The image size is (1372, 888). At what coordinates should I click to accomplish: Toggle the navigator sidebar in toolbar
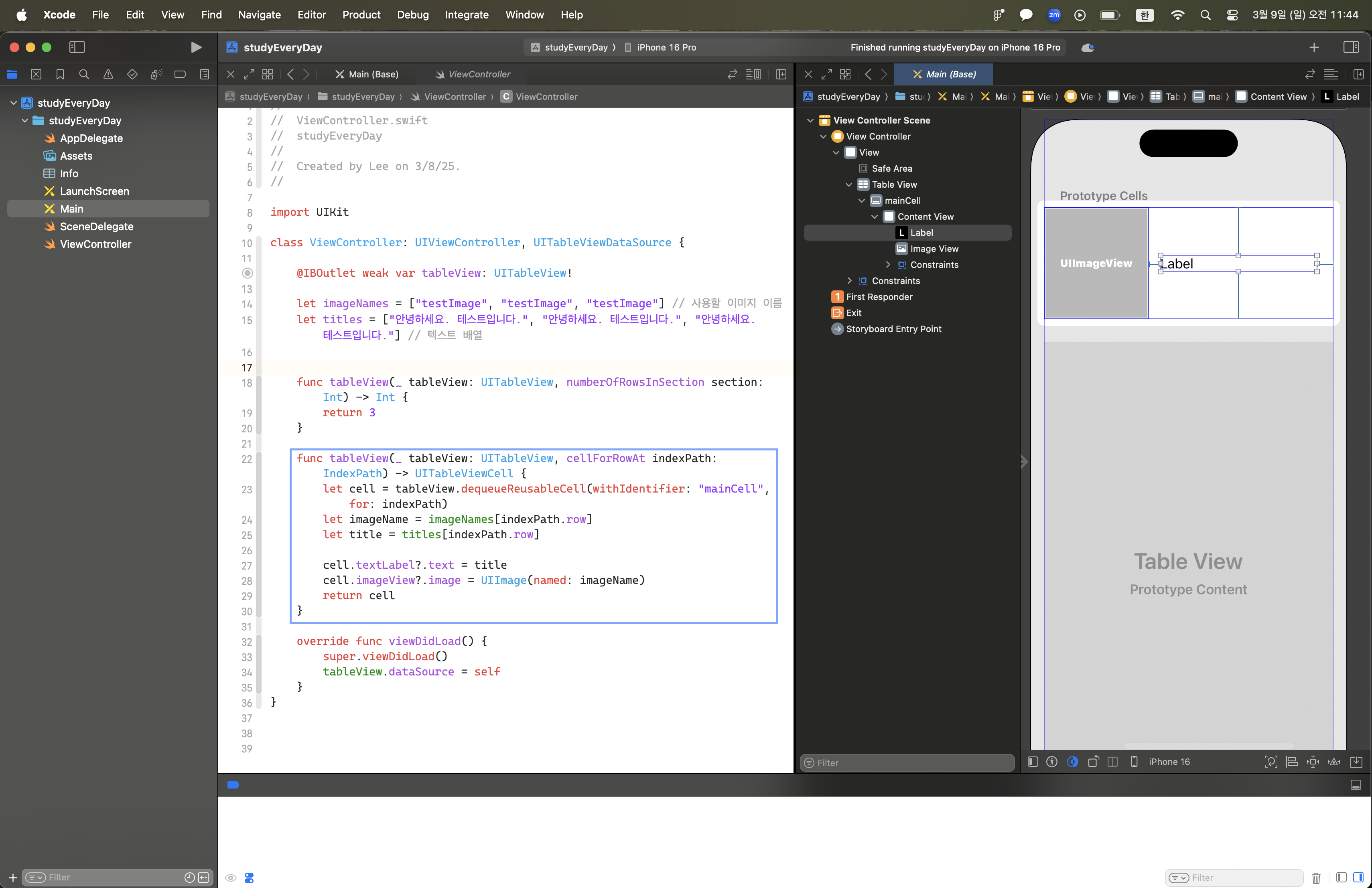click(x=77, y=47)
